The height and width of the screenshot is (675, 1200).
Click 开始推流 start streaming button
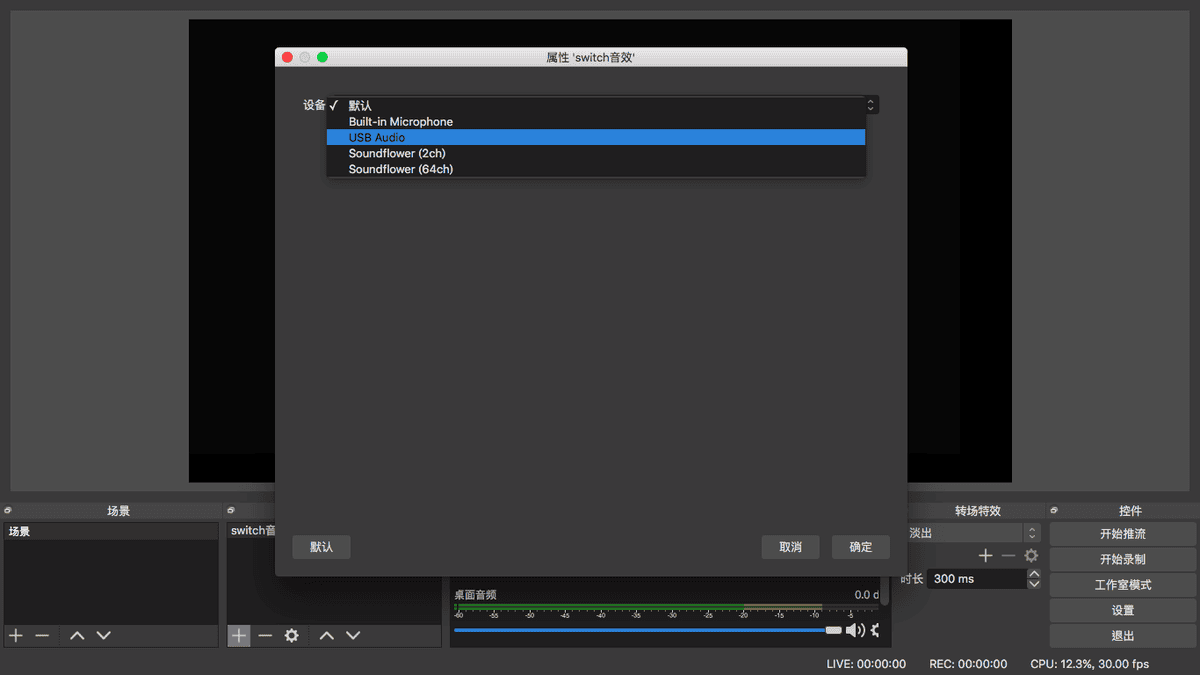pyautogui.click(x=1123, y=534)
